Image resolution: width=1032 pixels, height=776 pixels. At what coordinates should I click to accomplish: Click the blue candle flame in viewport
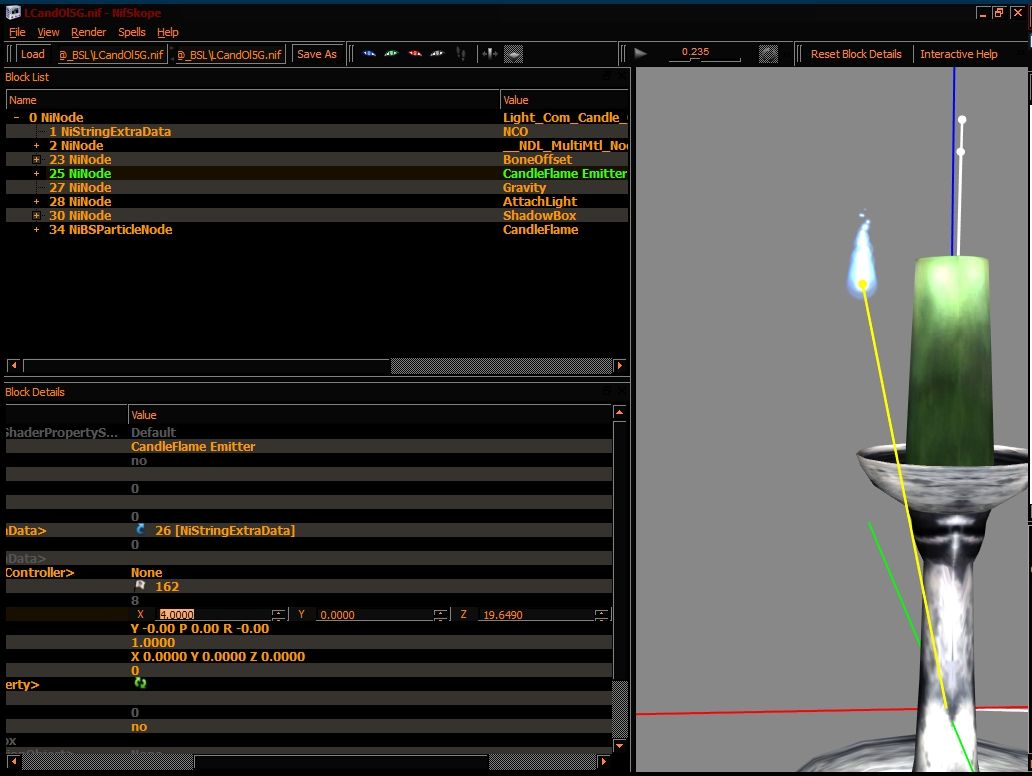click(x=862, y=255)
